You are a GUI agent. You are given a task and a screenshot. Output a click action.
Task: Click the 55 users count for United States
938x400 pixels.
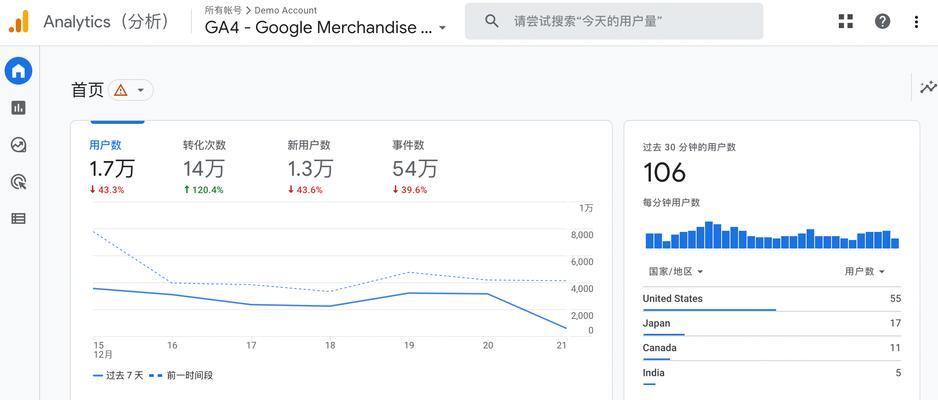(x=895, y=299)
